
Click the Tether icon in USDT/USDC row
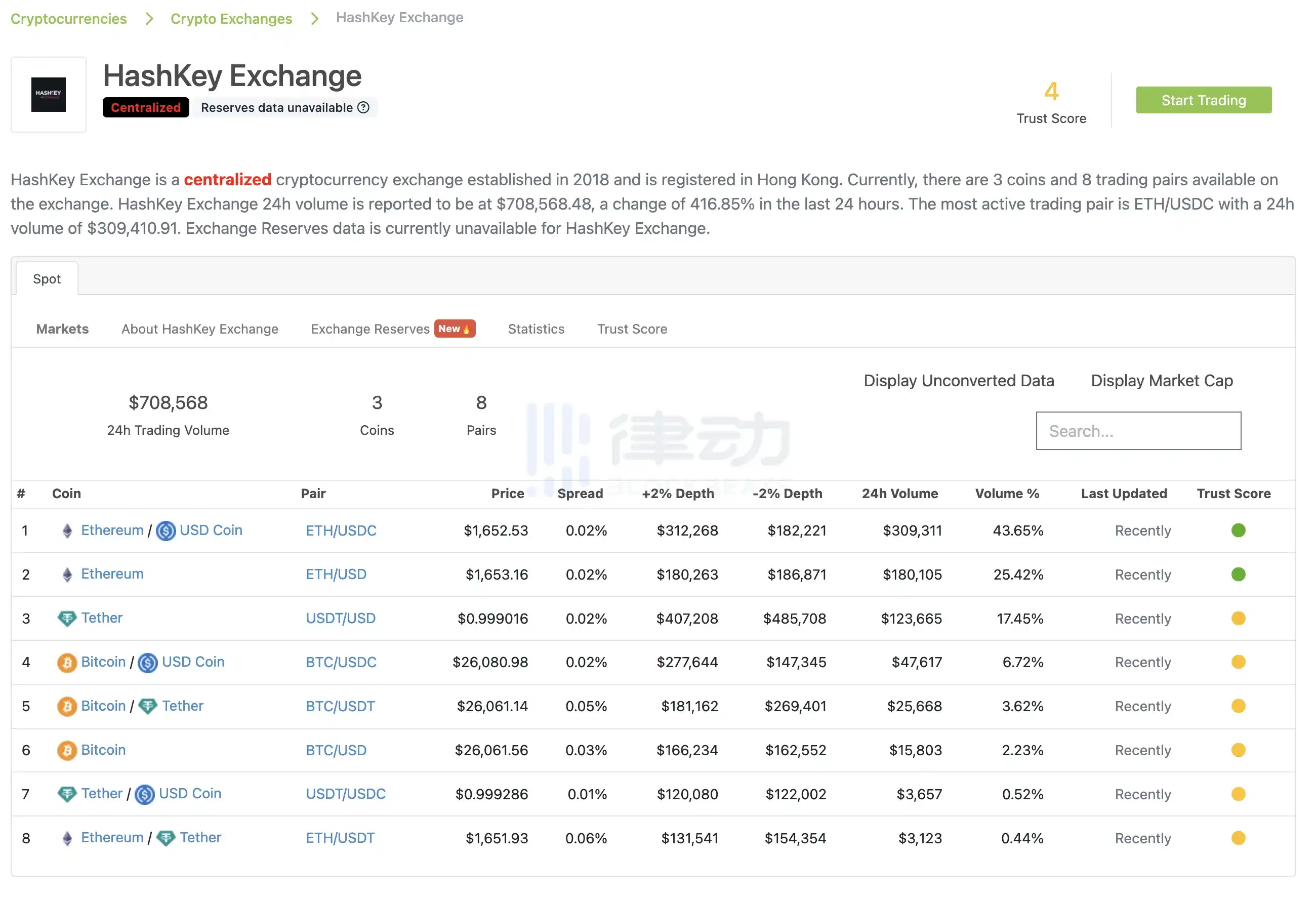tap(67, 794)
